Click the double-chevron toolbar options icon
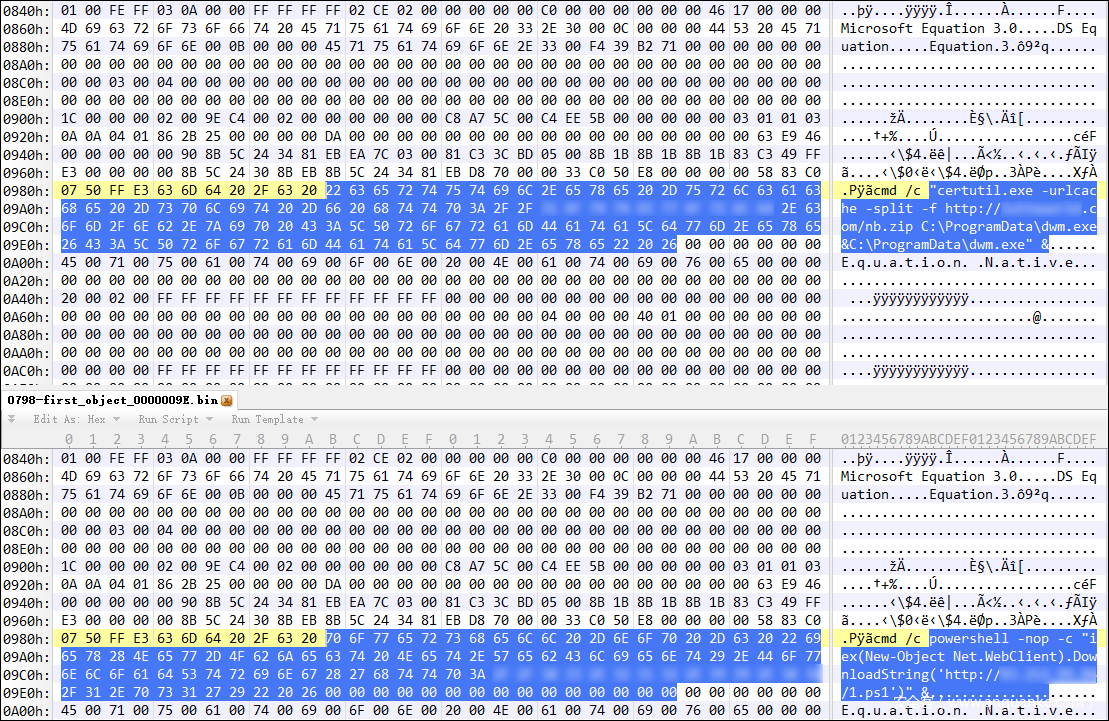Screen dimensions: 1109x721 point(11,420)
